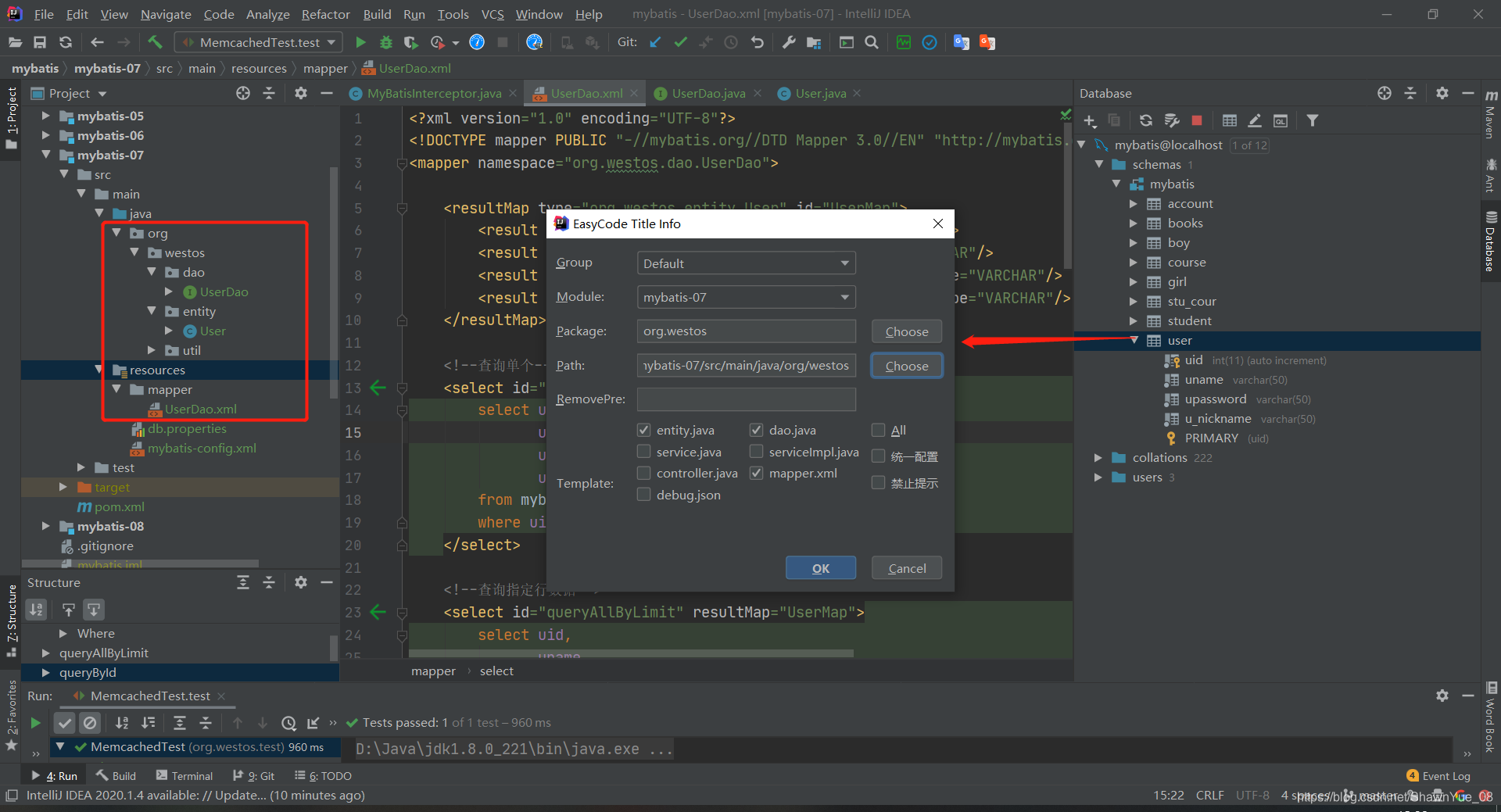Synchronize files with the refresh icon
Screen dimensions: 1501x812
(x=66, y=42)
